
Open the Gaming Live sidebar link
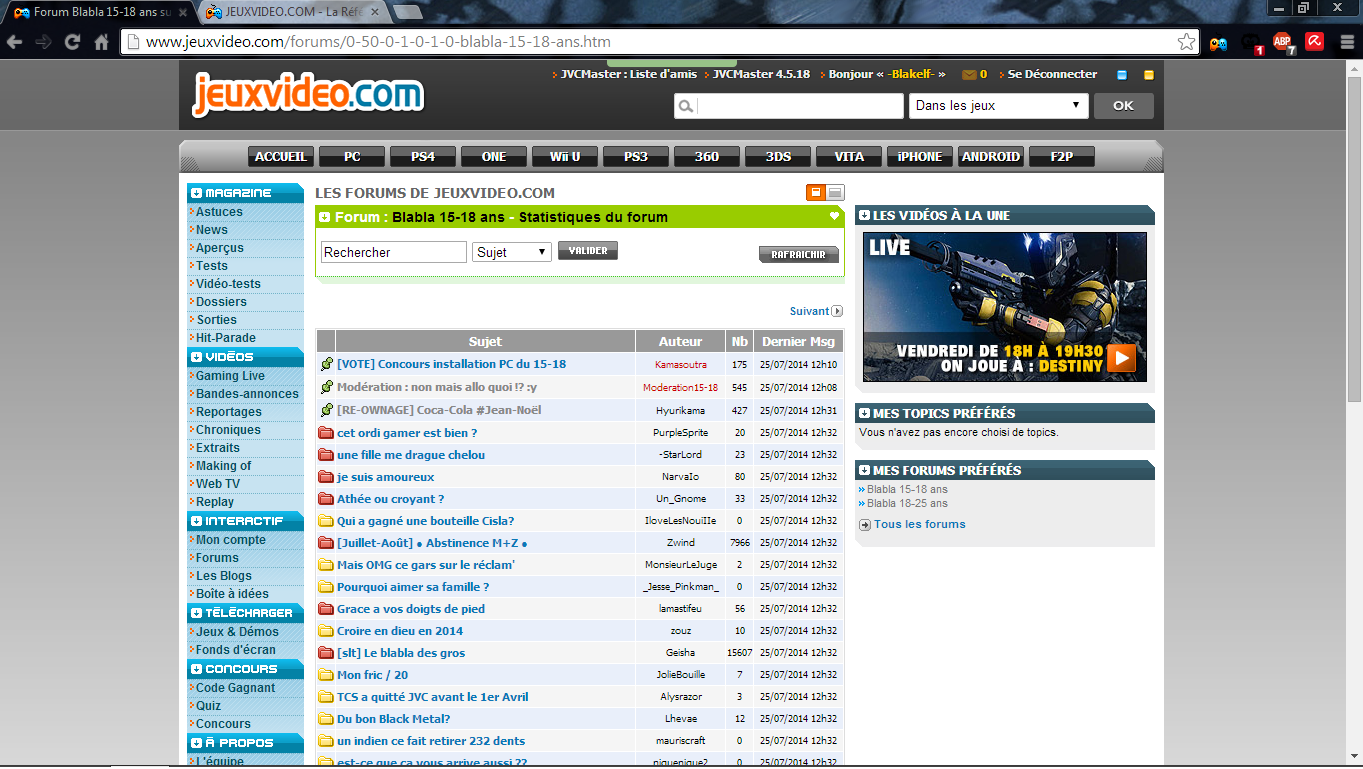(230, 376)
